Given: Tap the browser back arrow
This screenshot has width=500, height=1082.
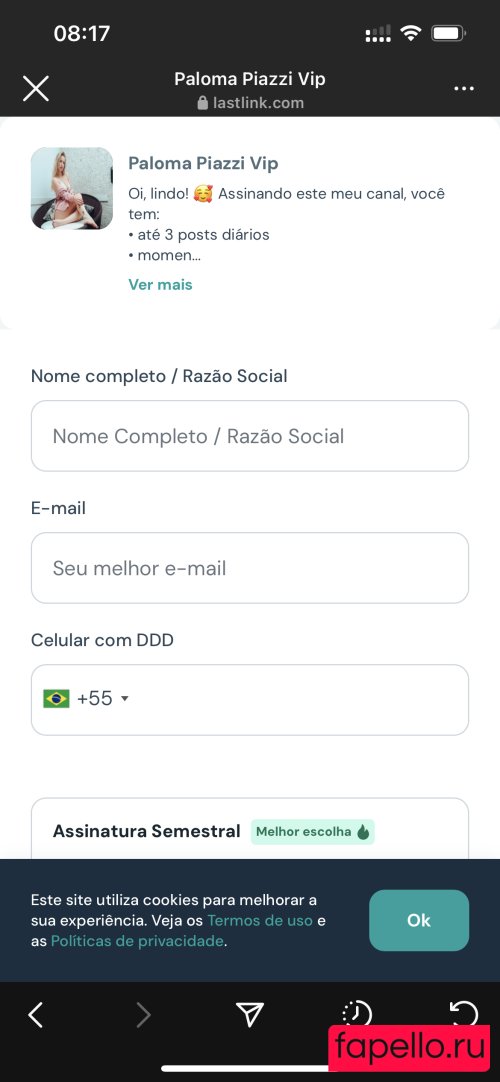Looking at the screenshot, I should (x=36, y=1015).
